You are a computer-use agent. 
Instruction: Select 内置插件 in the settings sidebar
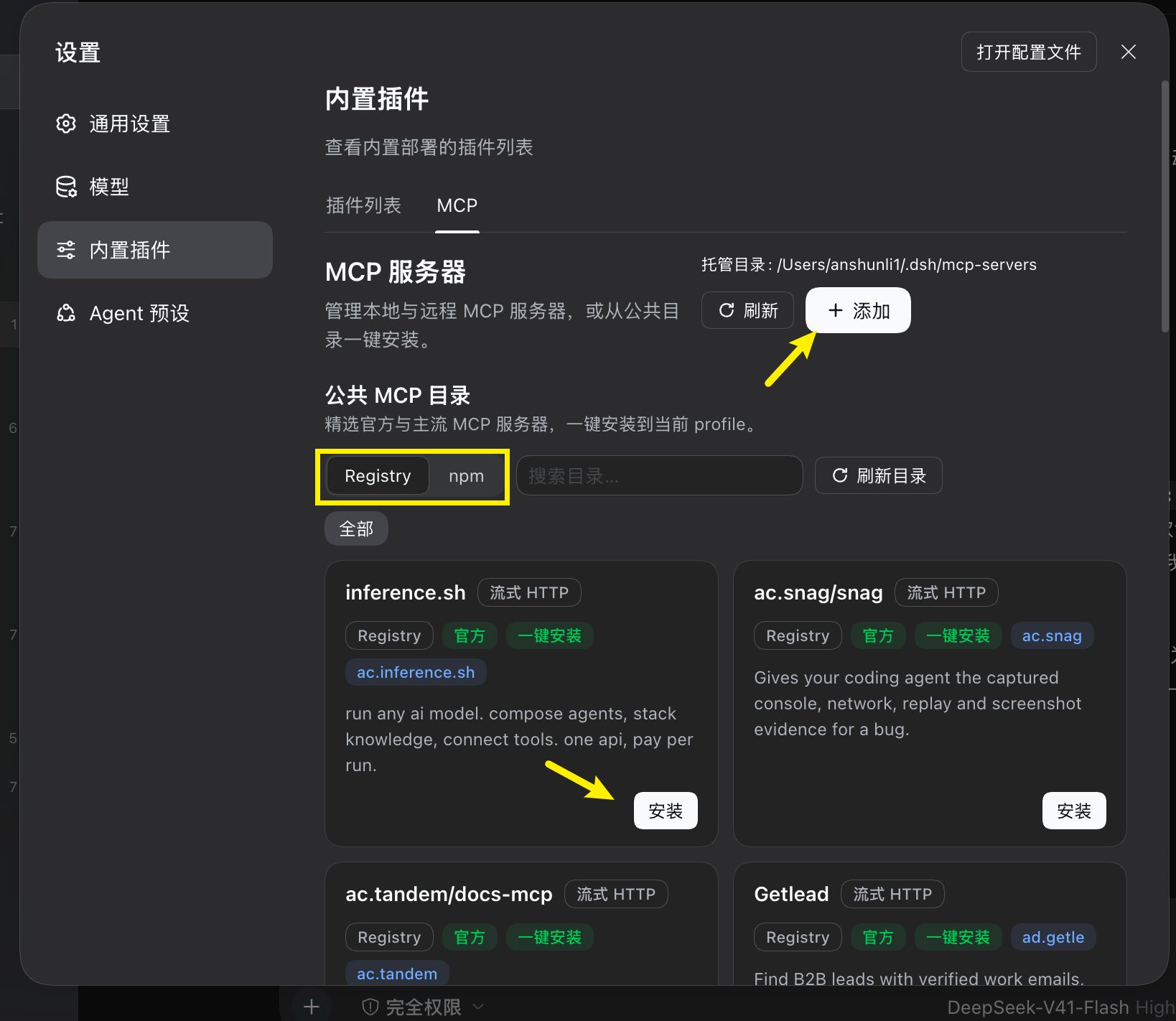(154, 250)
